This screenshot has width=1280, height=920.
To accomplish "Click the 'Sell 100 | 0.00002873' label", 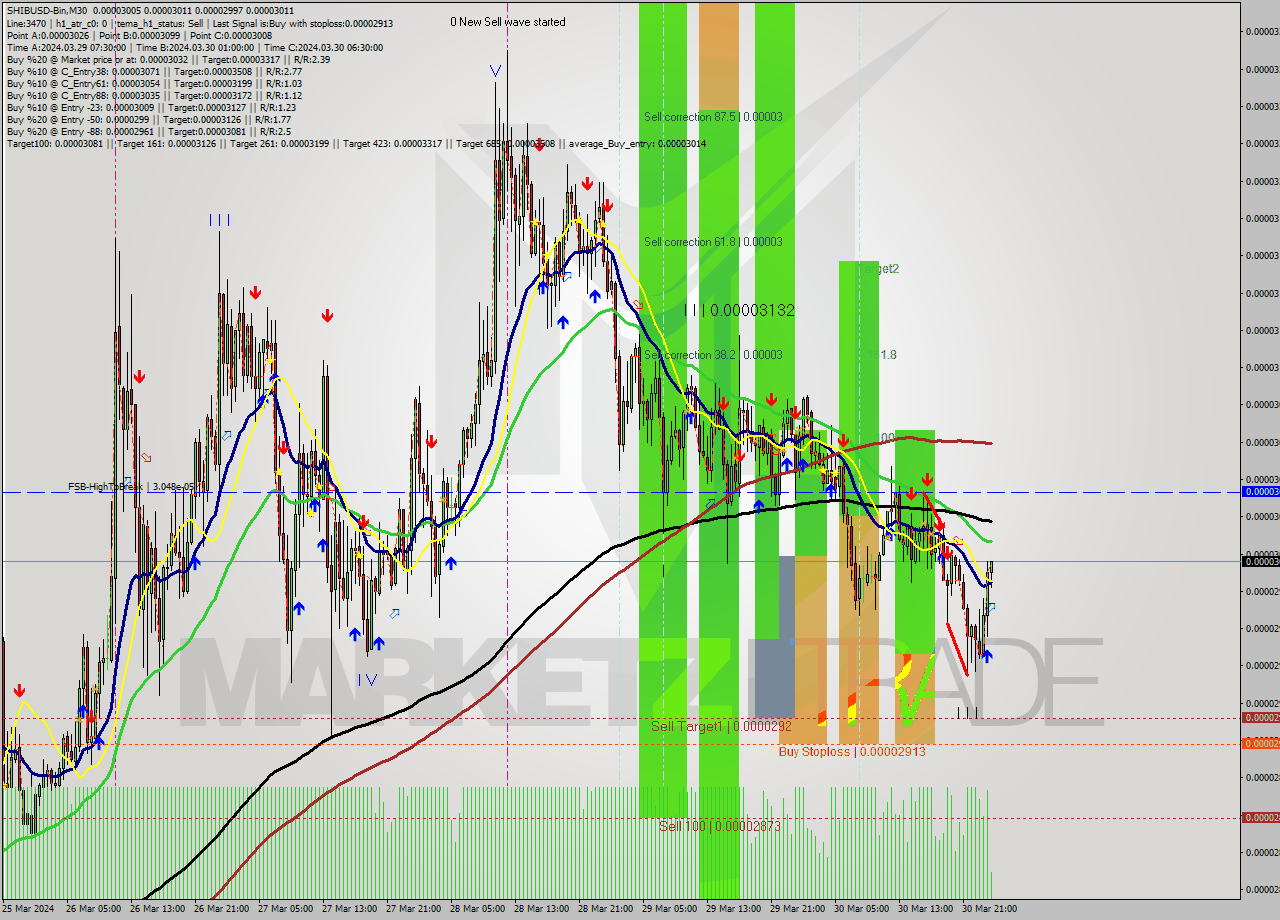I will pyautogui.click(x=720, y=826).
